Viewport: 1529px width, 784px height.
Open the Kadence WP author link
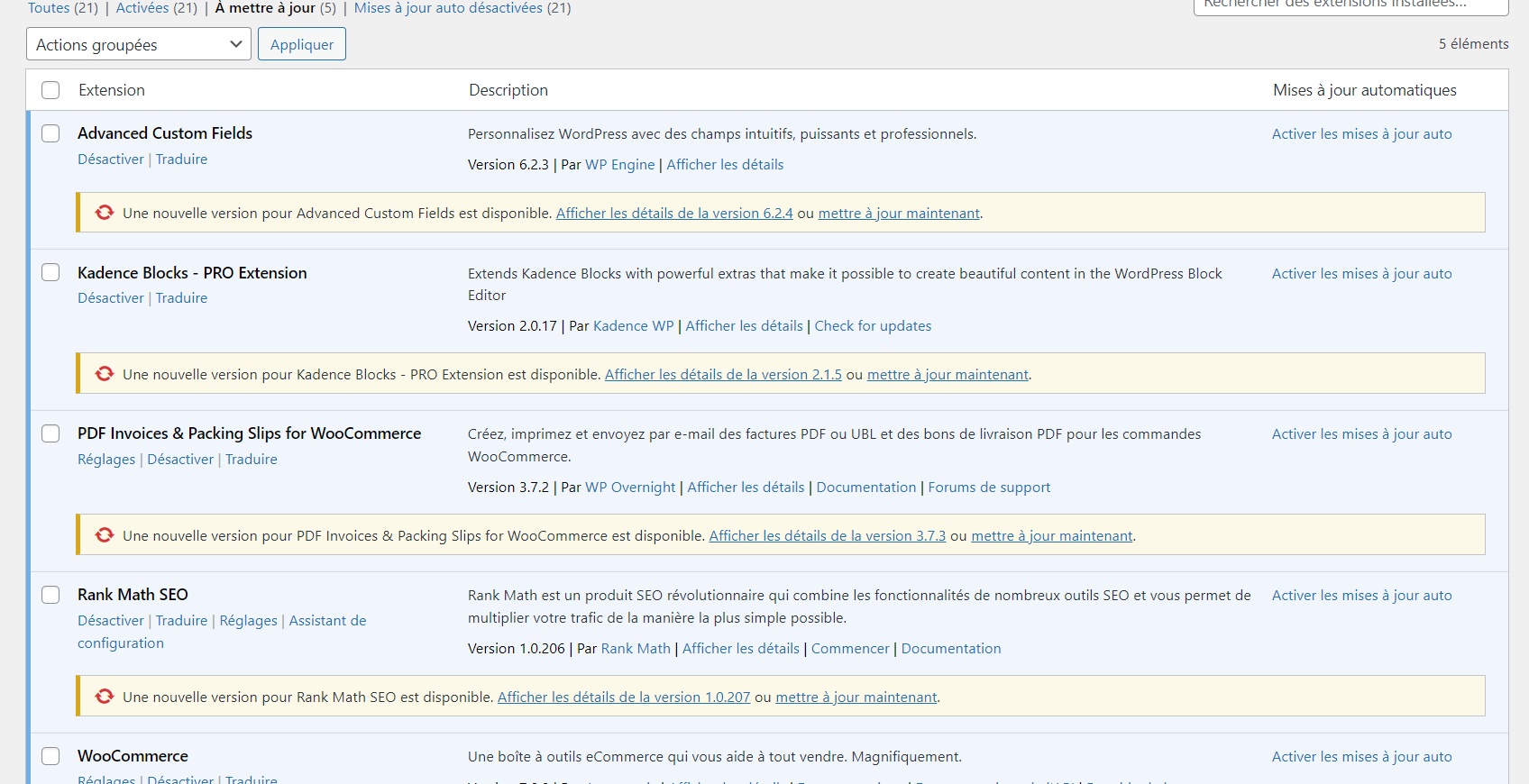634,325
